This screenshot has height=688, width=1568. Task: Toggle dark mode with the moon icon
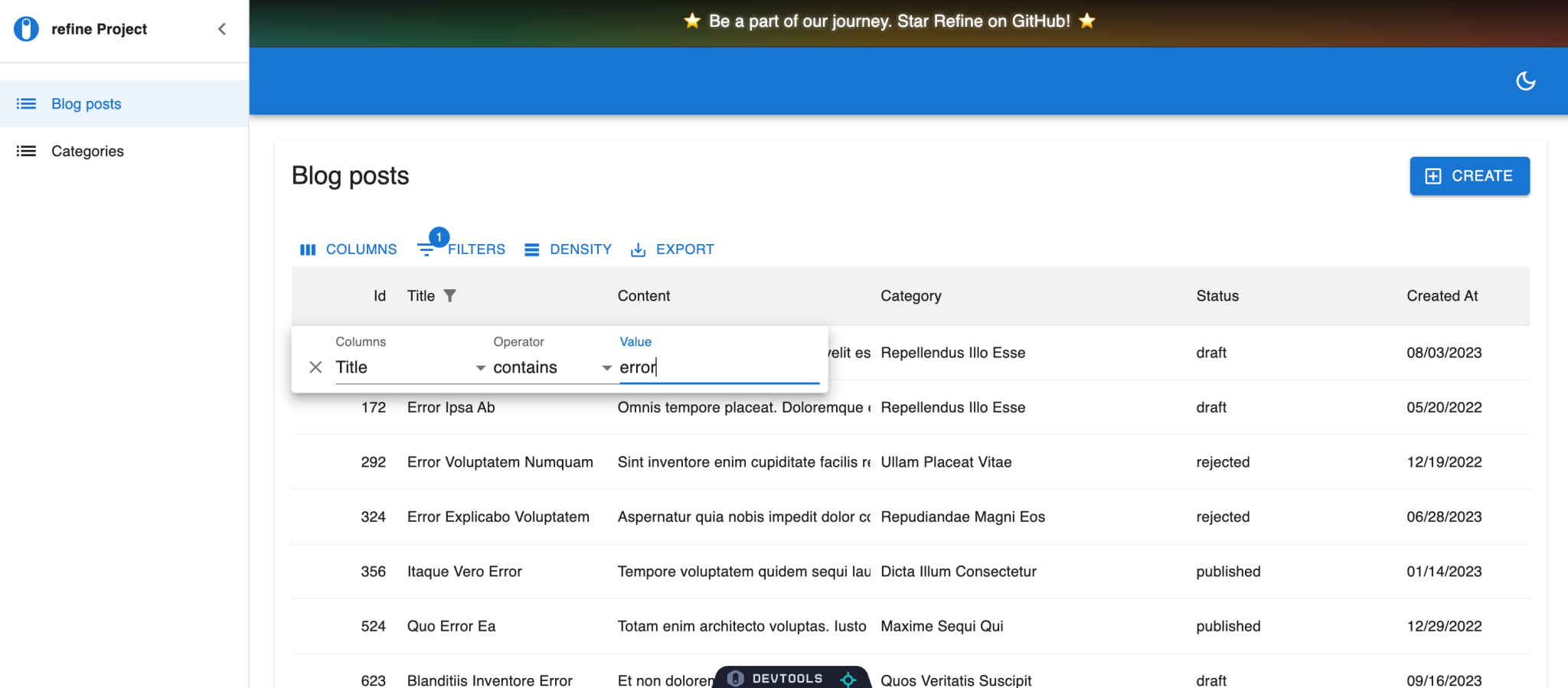pyautogui.click(x=1525, y=81)
